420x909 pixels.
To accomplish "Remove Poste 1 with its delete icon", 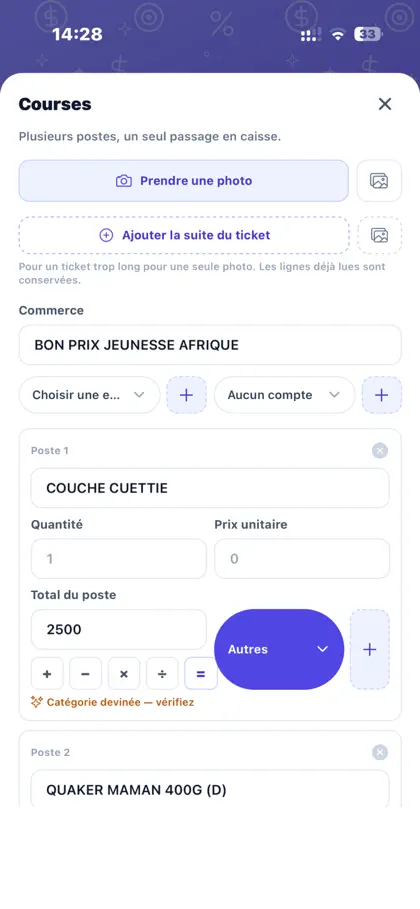I will pyautogui.click(x=380, y=450).
